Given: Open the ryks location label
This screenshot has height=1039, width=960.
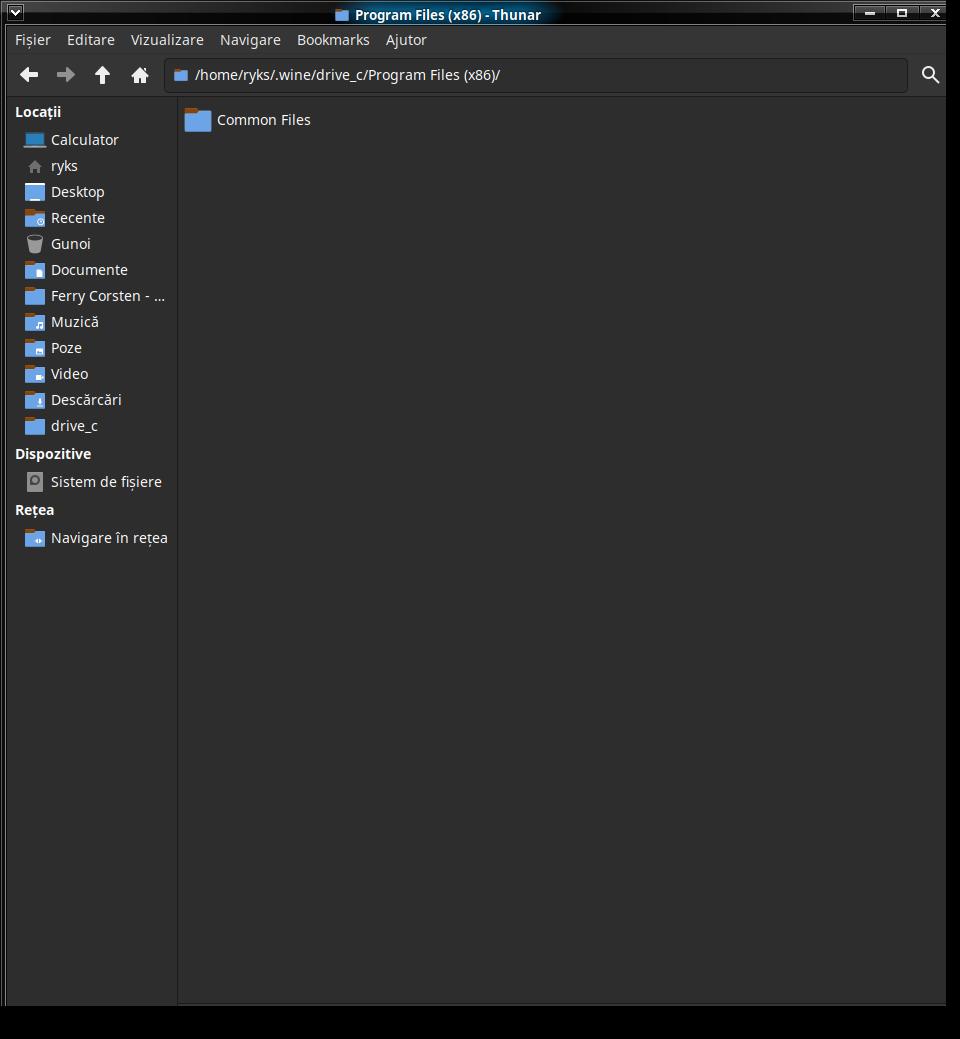Looking at the screenshot, I should (x=64, y=166).
